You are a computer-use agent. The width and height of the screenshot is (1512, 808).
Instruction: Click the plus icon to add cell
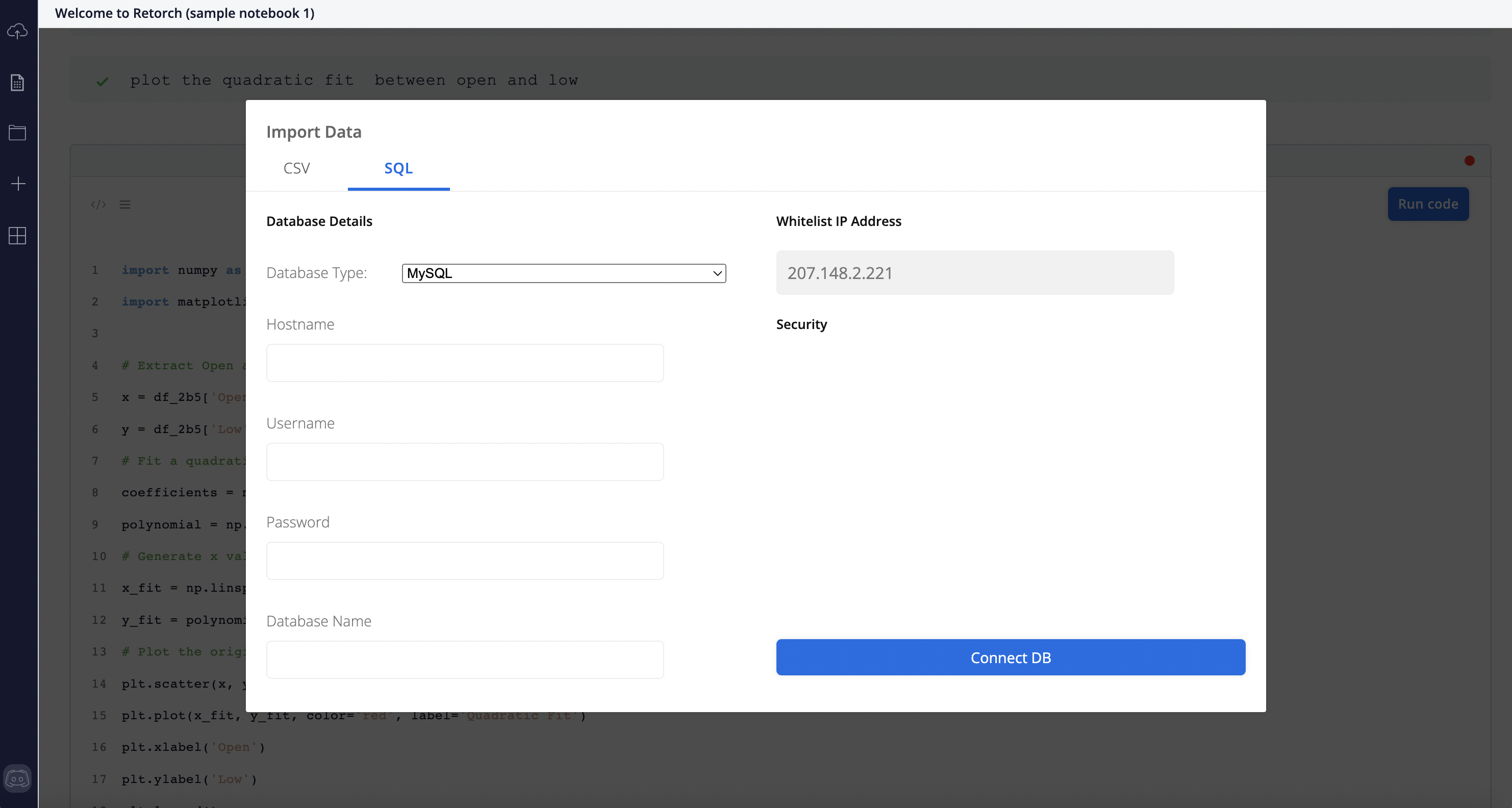click(18, 184)
